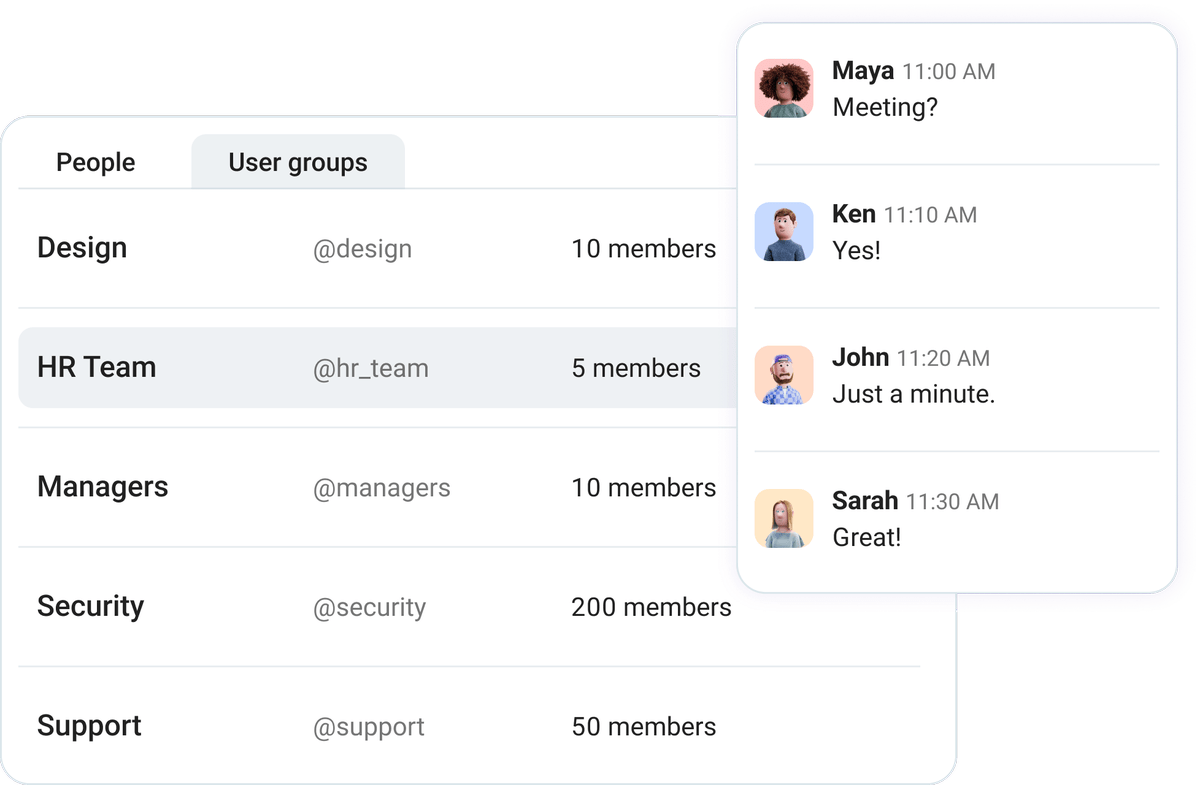The height and width of the screenshot is (785, 1200).
Task: Select the User groups tab
Action: (298, 162)
